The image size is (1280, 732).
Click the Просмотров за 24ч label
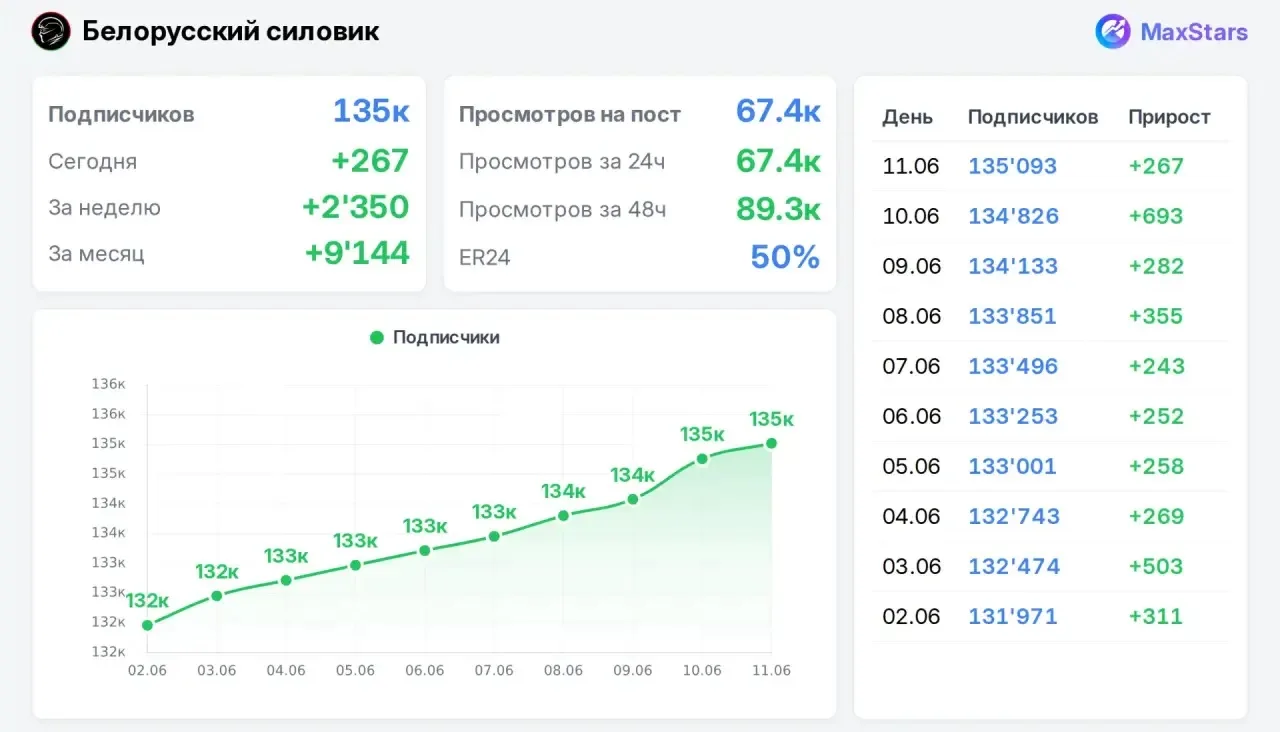tap(562, 162)
